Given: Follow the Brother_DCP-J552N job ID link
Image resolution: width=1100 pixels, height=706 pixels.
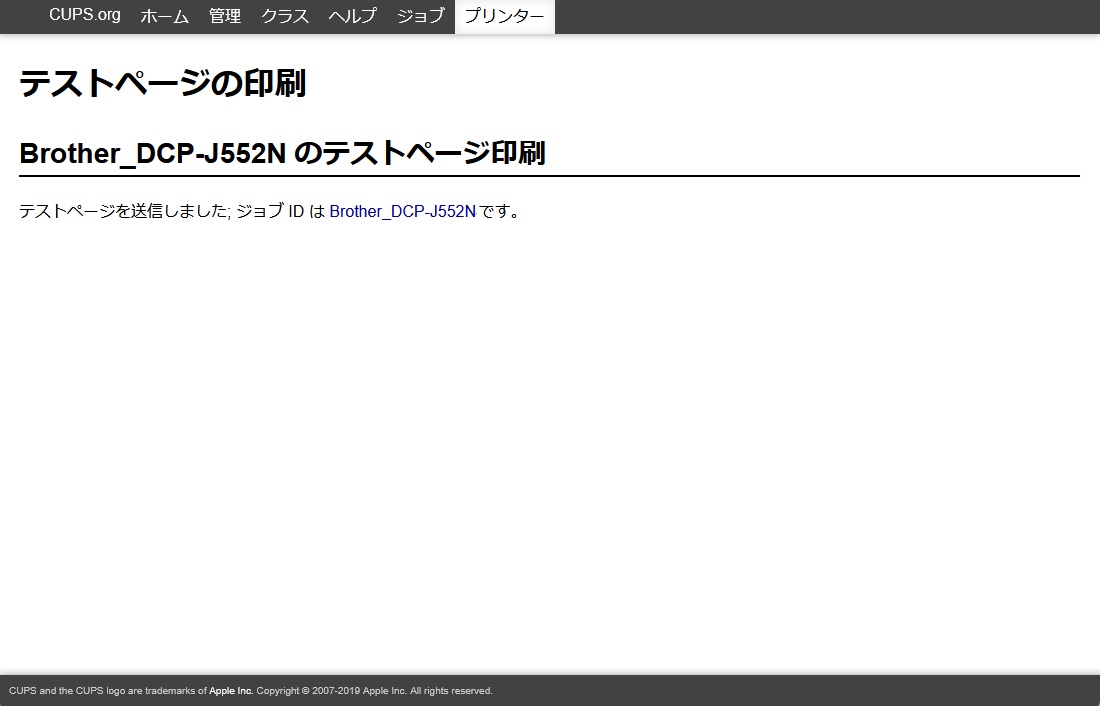Looking at the screenshot, I should [x=403, y=211].
